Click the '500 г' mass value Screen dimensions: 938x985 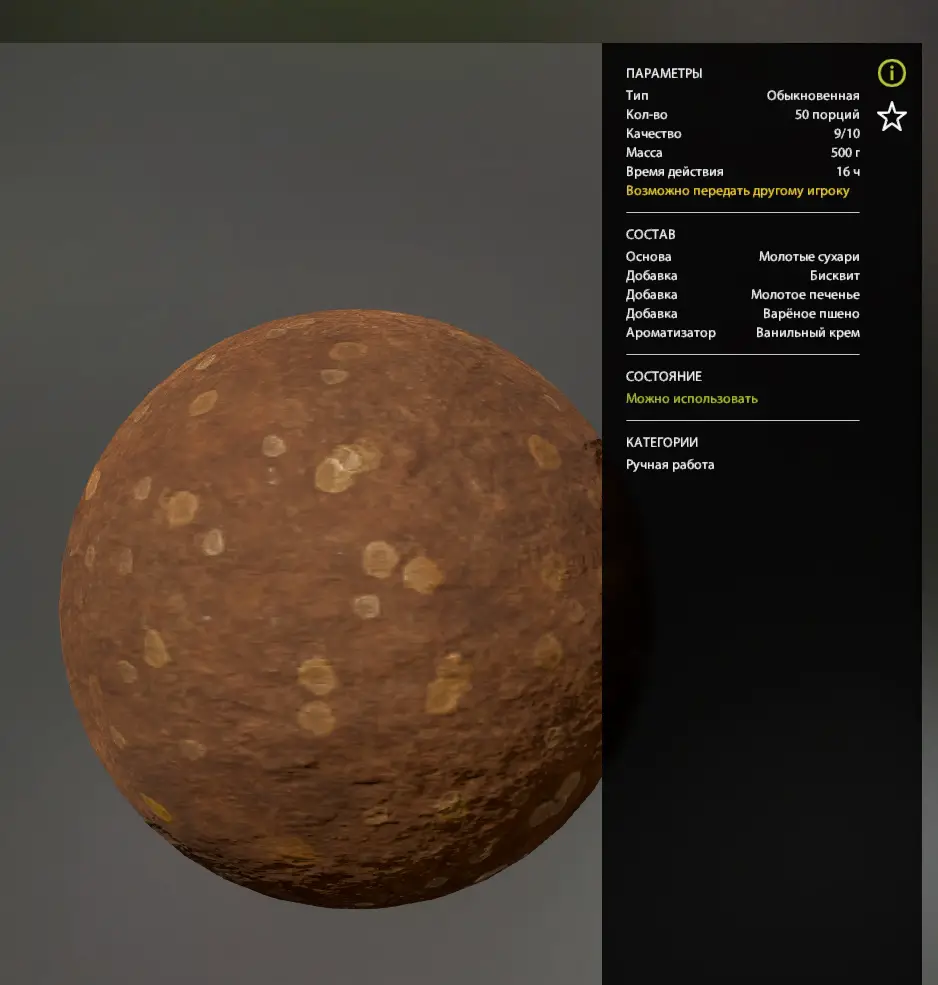[x=845, y=153]
